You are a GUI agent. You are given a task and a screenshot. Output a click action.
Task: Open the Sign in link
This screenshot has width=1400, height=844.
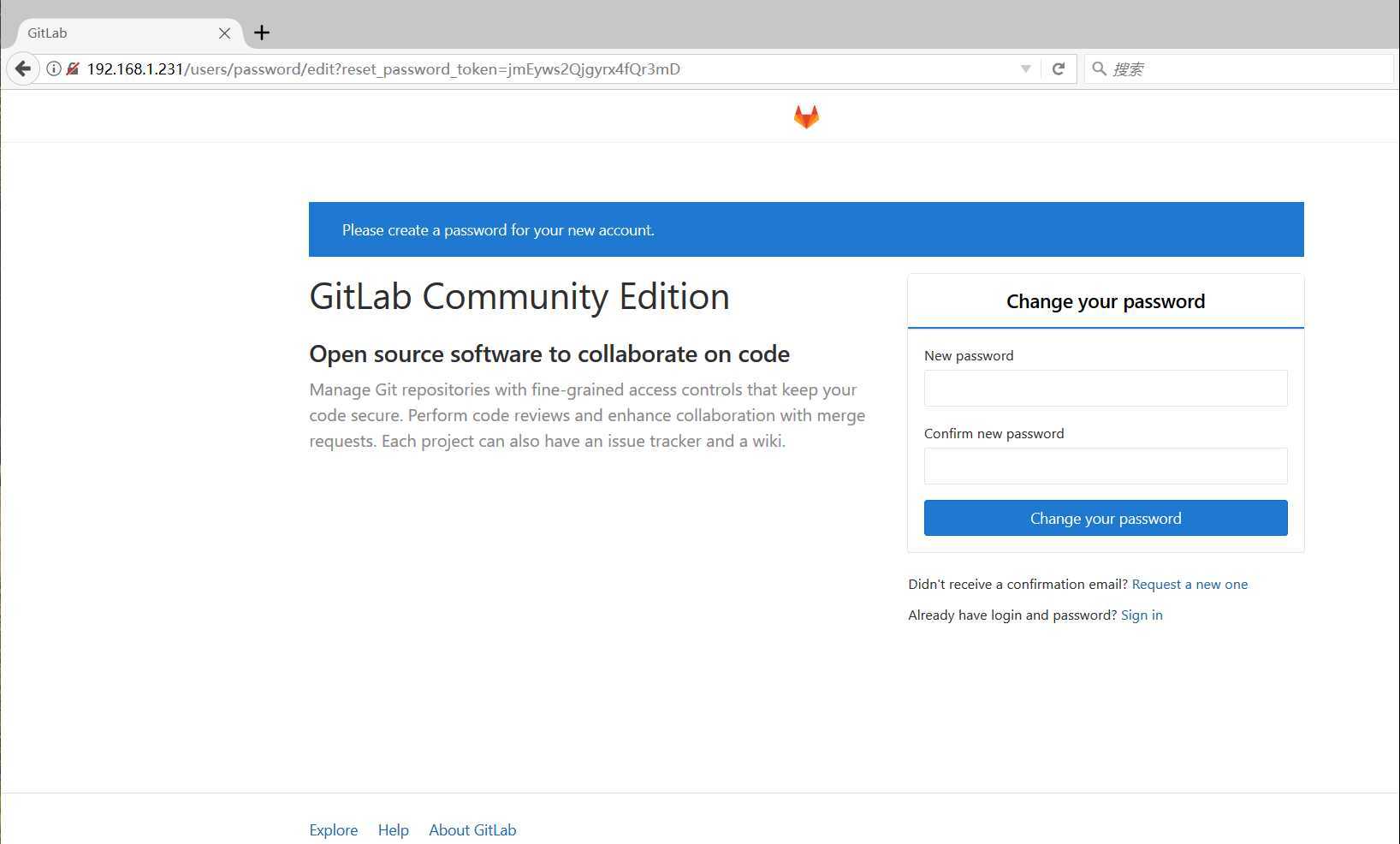click(x=1142, y=615)
